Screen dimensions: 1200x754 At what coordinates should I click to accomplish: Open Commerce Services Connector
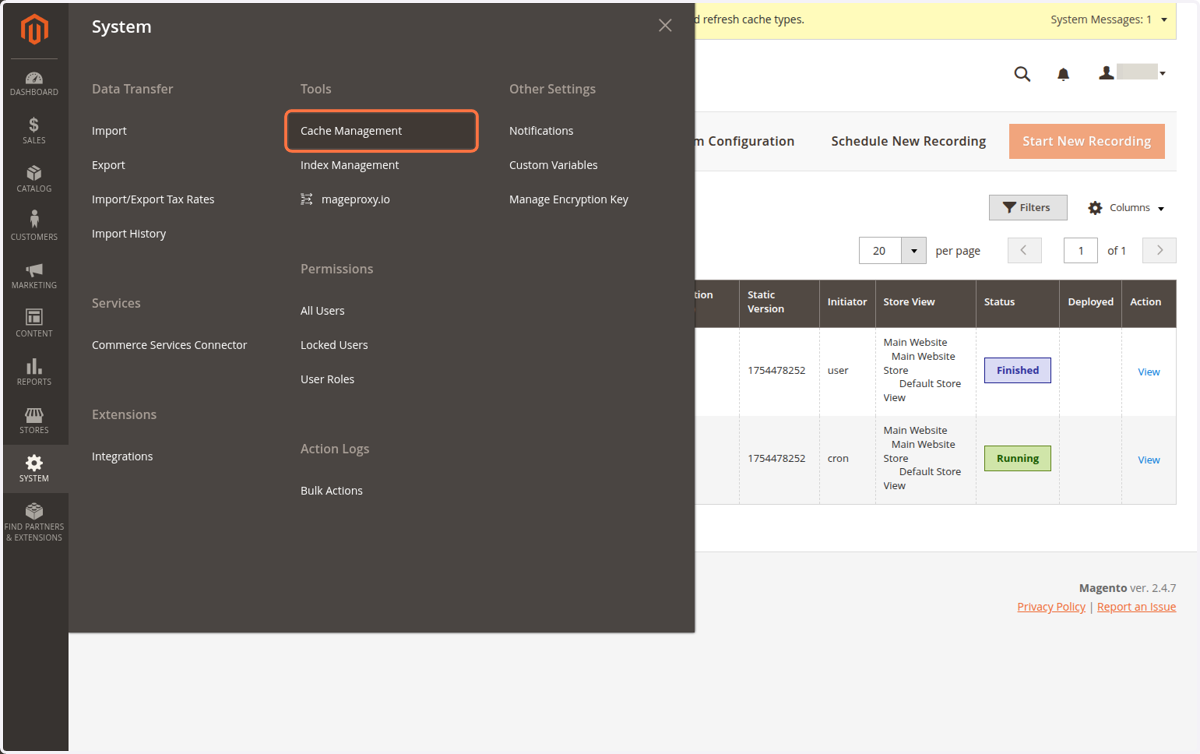pos(169,345)
